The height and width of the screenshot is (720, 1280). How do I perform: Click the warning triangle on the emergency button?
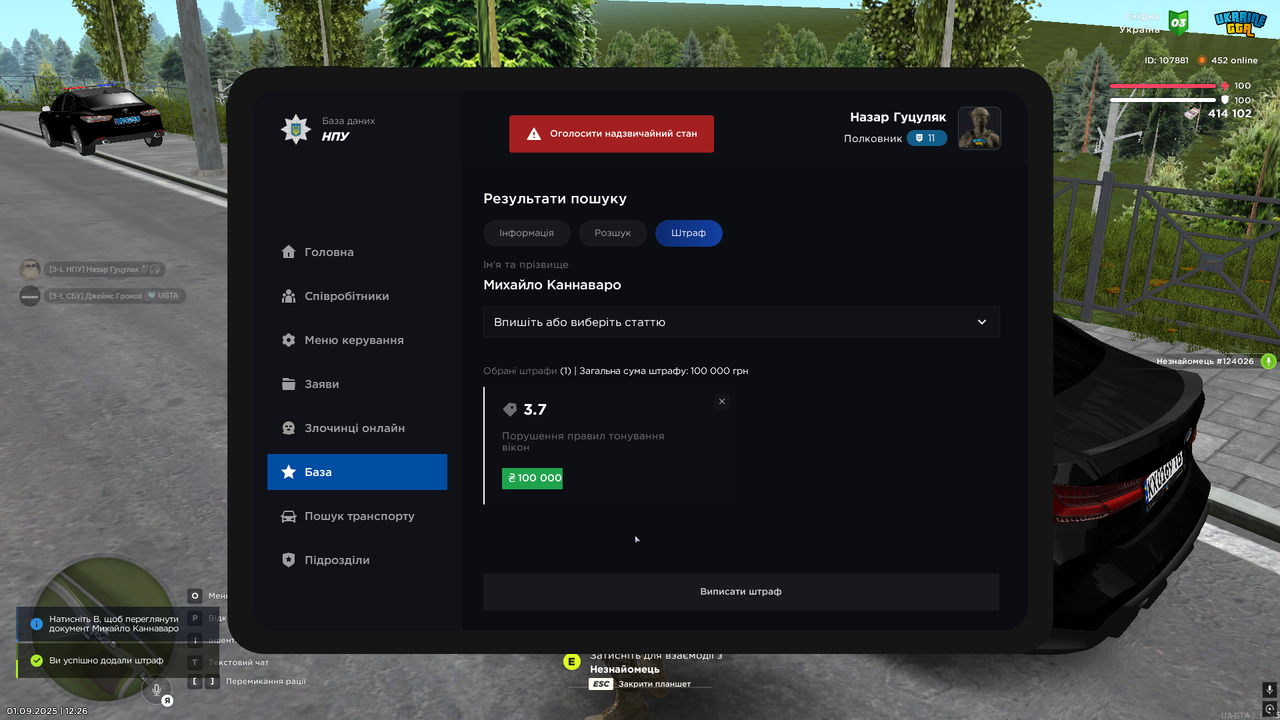pyautogui.click(x=534, y=133)
